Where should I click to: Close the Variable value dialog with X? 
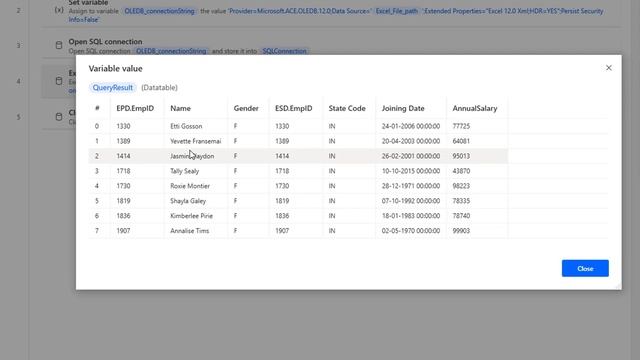609,68
